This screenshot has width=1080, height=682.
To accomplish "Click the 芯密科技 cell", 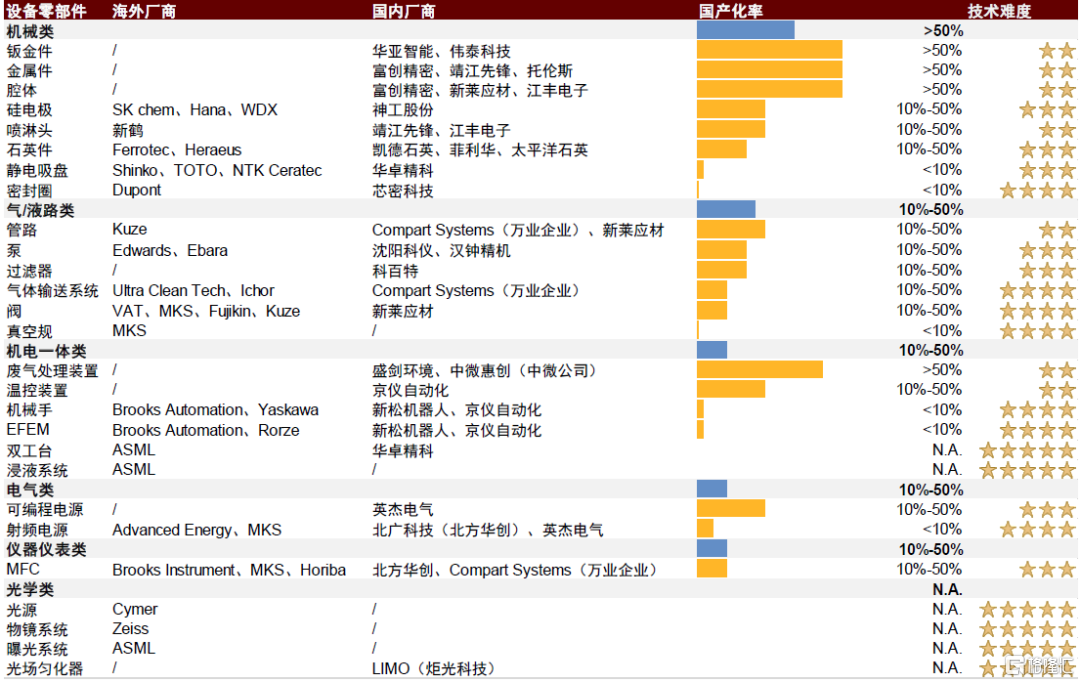I will [x=403, y=191].
